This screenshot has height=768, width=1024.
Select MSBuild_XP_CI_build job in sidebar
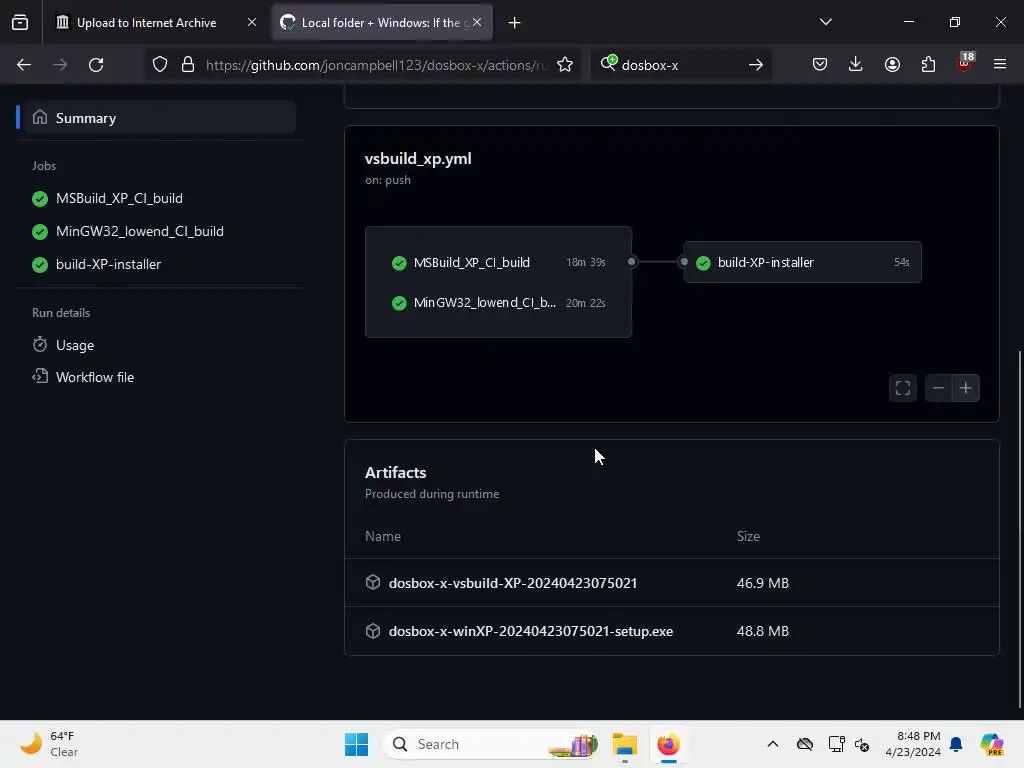(x=119, y=199)
